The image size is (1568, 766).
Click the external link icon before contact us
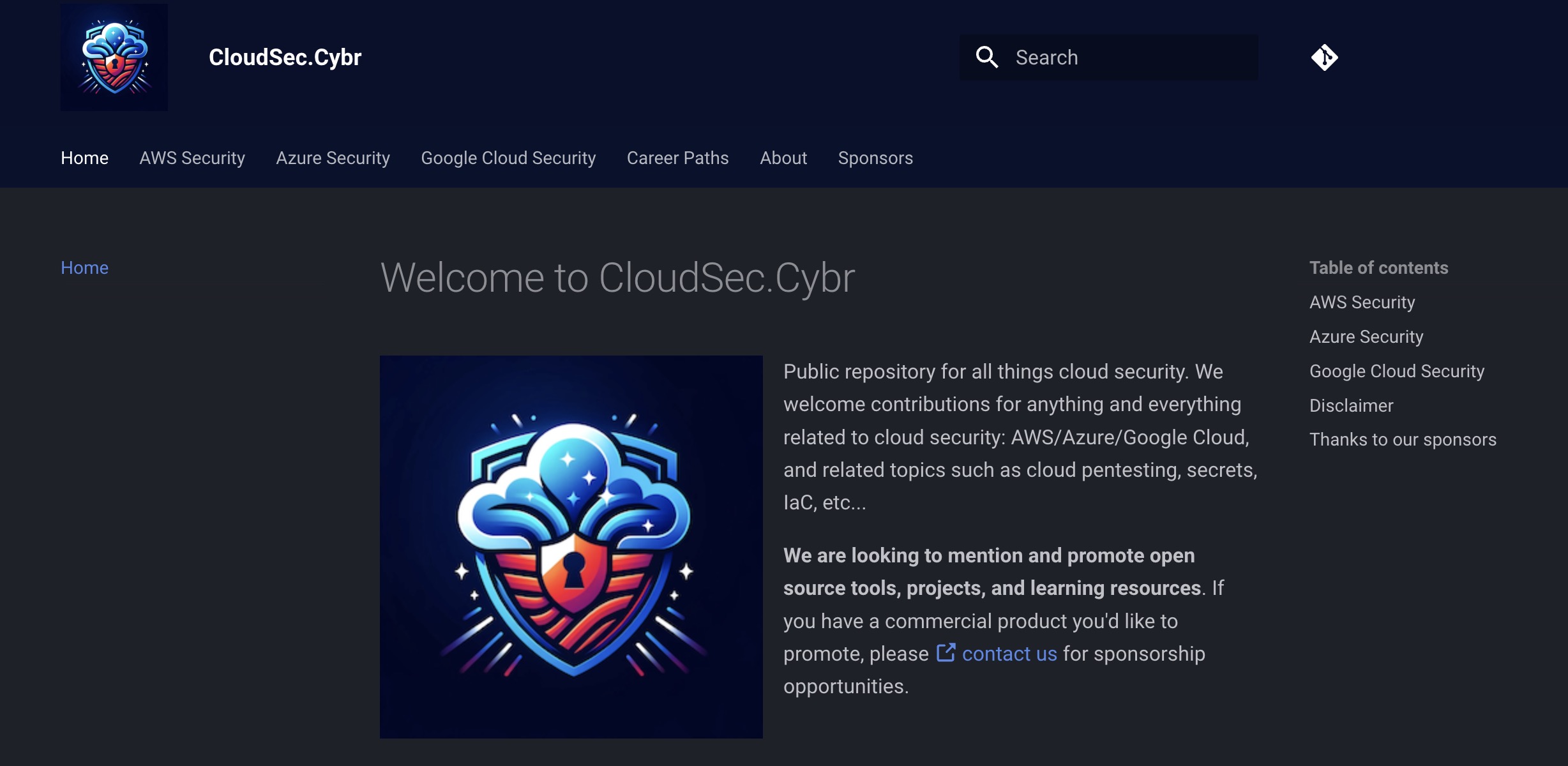tap(946, 653)
